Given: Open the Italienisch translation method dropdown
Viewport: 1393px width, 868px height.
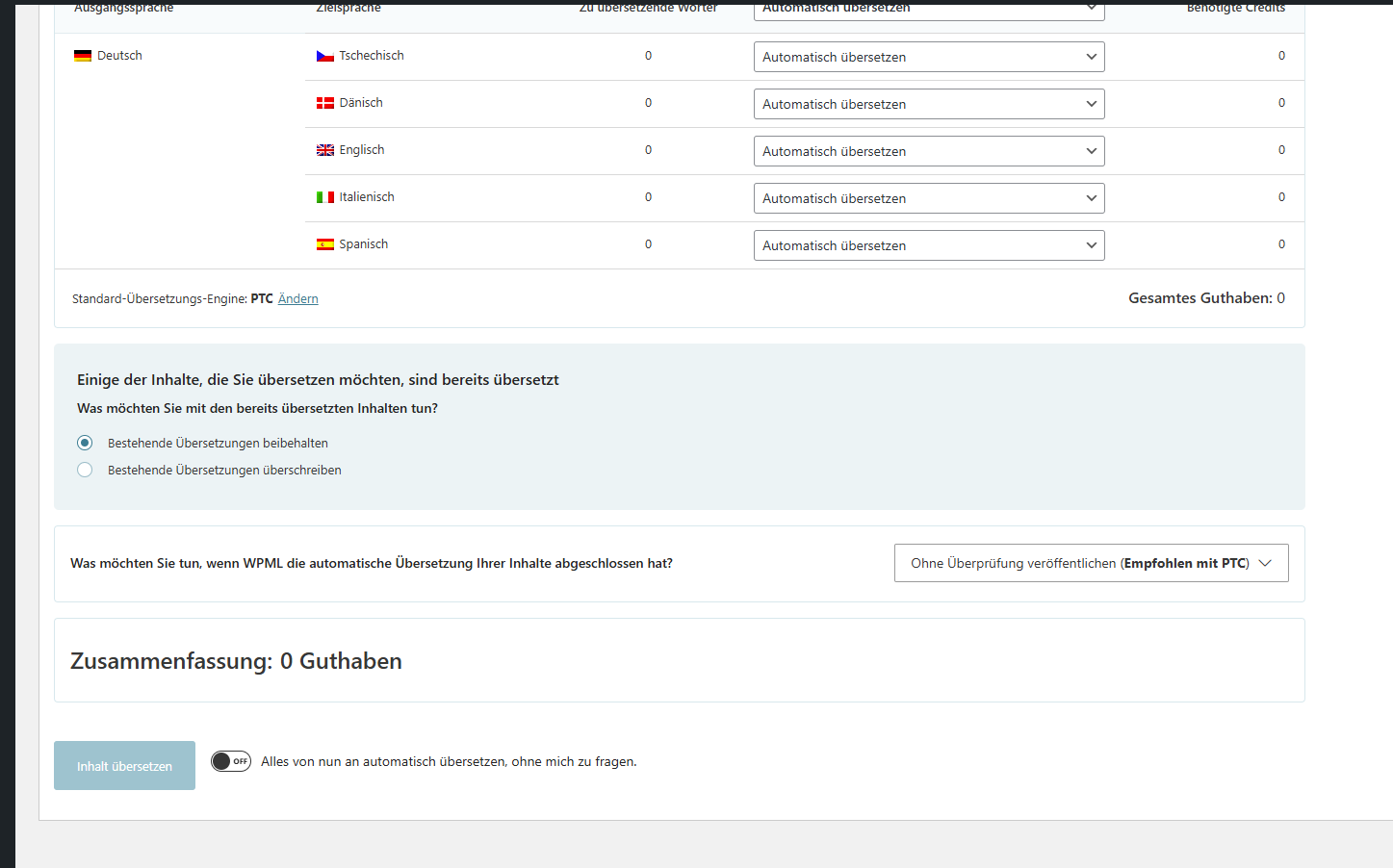Looking at the screenshot, I should (928, 198).
